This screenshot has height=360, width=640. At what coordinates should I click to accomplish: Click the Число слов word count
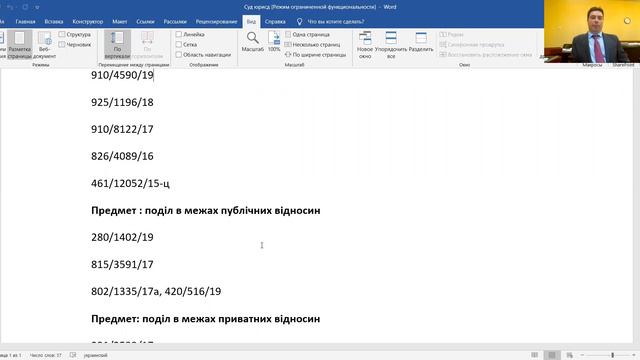(45, 355)
